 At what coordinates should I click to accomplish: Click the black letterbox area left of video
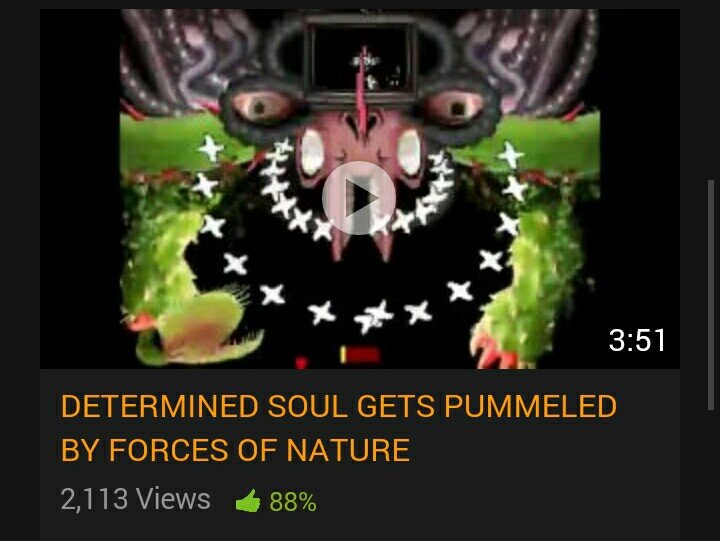coord(80,189)
